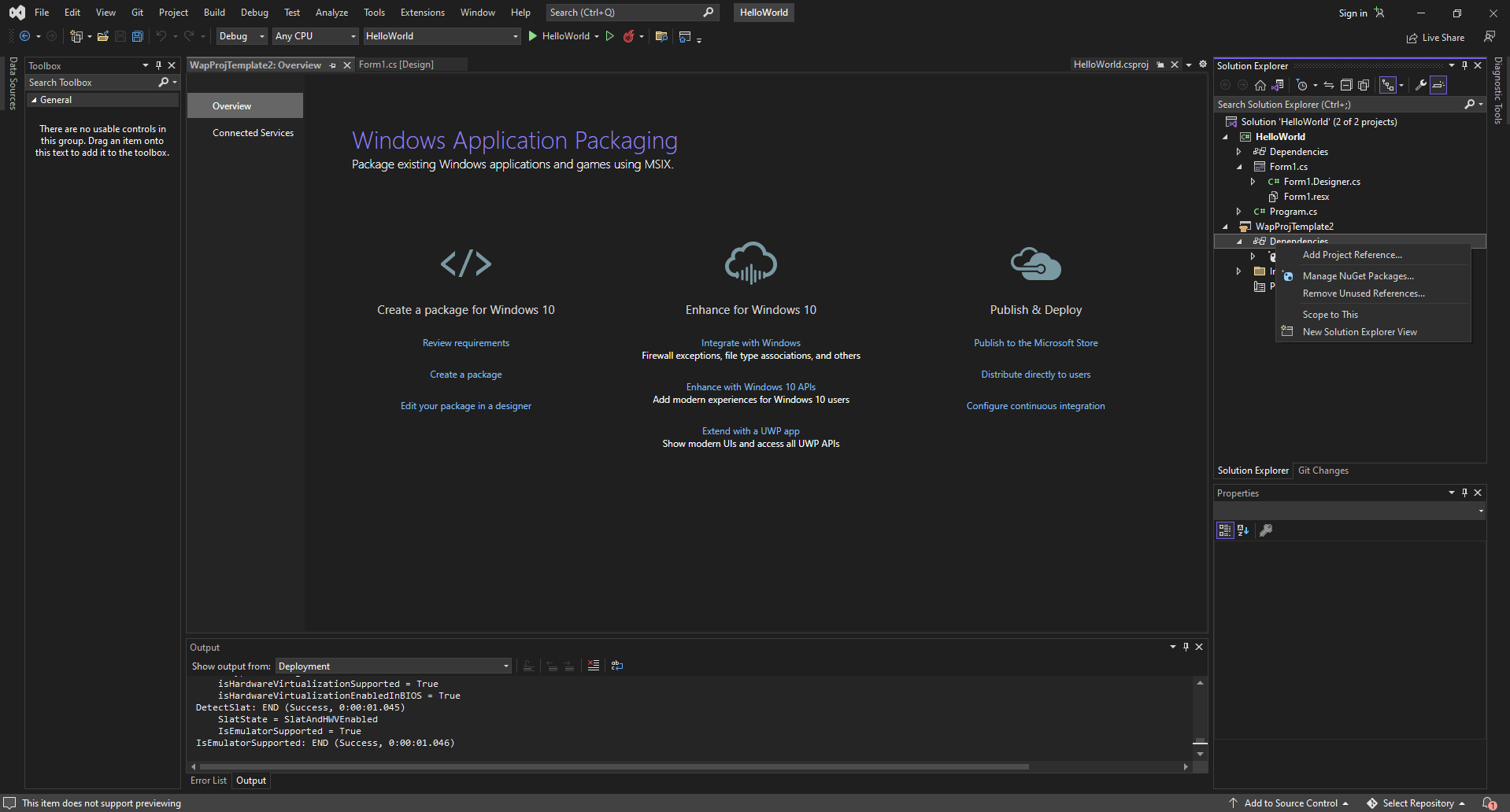This screenshot has height=812, width=1510.
Task: Click the Navigate Backward toolbar button
Action: click(x=25, y=36)
